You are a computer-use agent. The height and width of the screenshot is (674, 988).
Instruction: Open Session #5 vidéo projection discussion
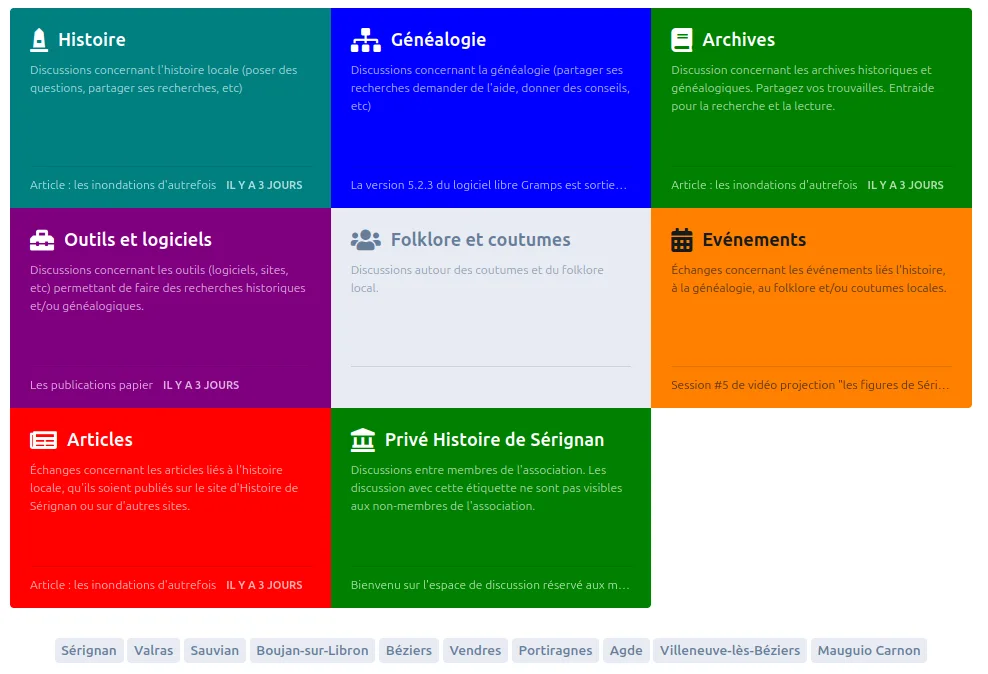(x=810, y=385)
